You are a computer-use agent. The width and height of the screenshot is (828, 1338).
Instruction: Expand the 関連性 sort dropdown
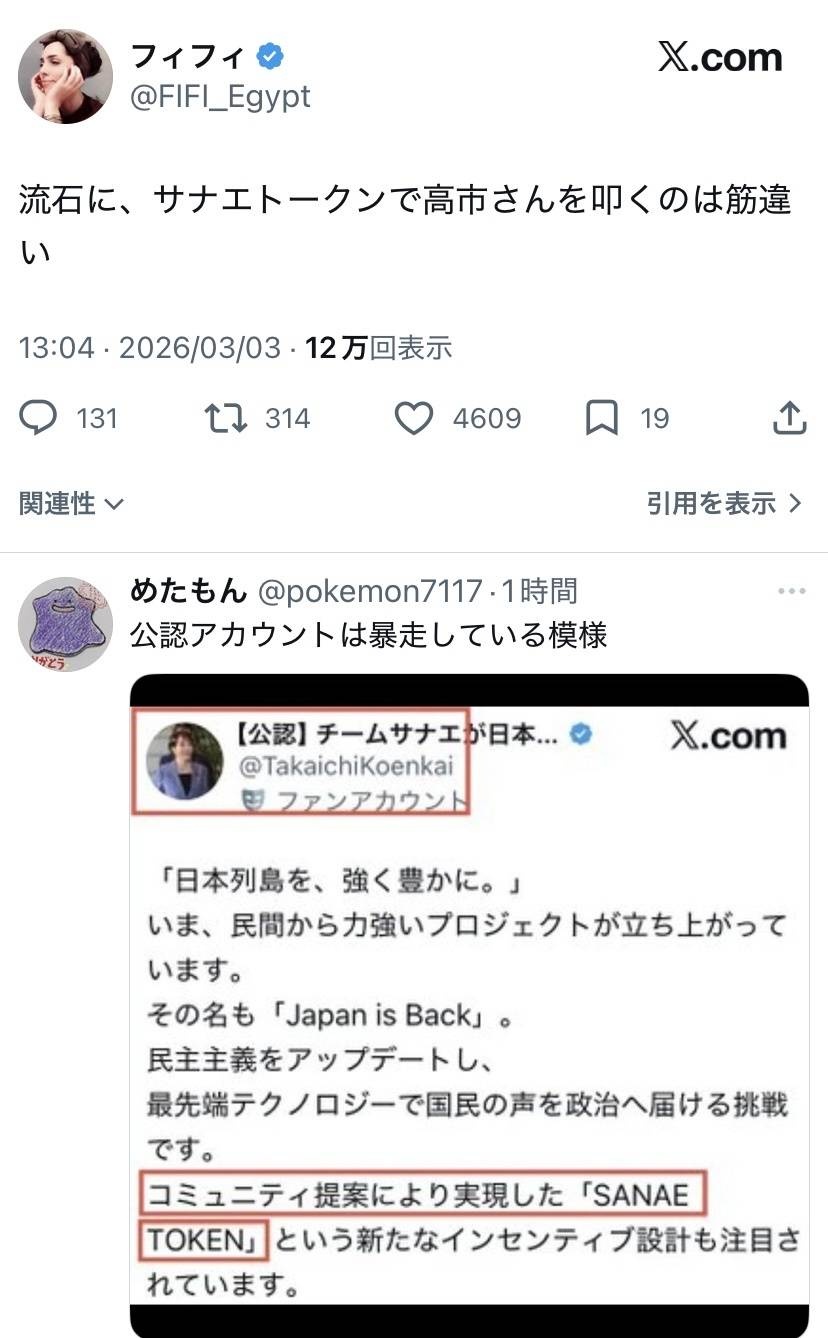(71, 503)
